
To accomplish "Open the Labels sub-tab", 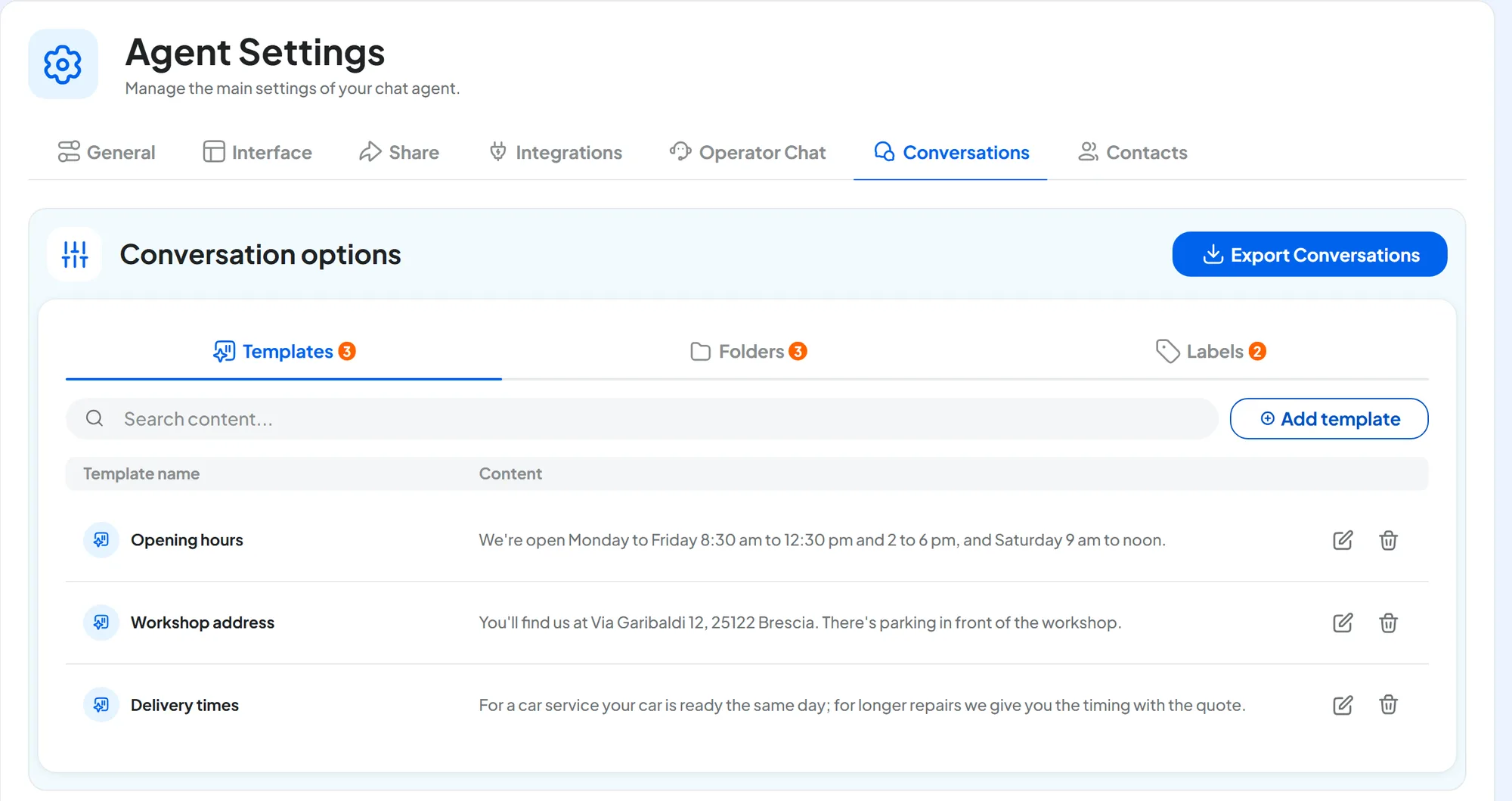I will 1210,352.
